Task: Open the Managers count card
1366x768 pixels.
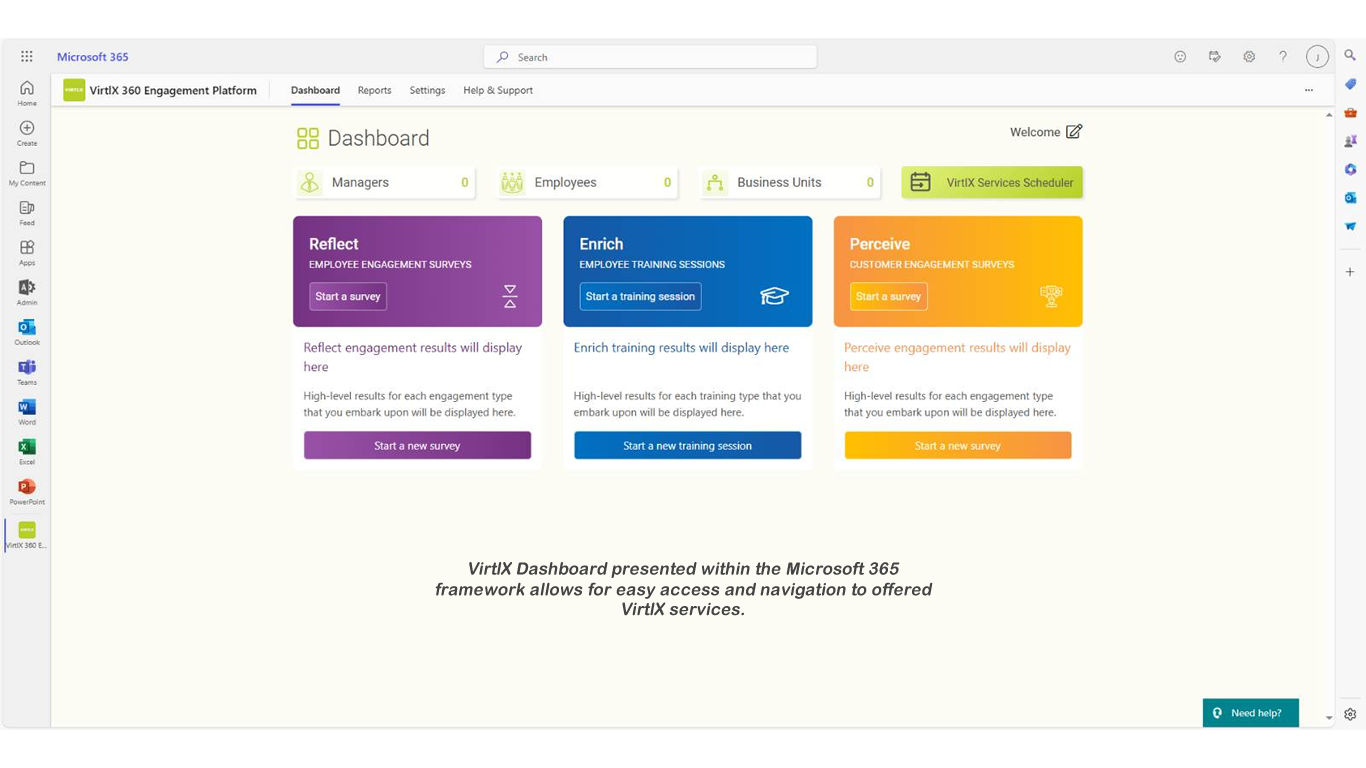Action: 384,183
